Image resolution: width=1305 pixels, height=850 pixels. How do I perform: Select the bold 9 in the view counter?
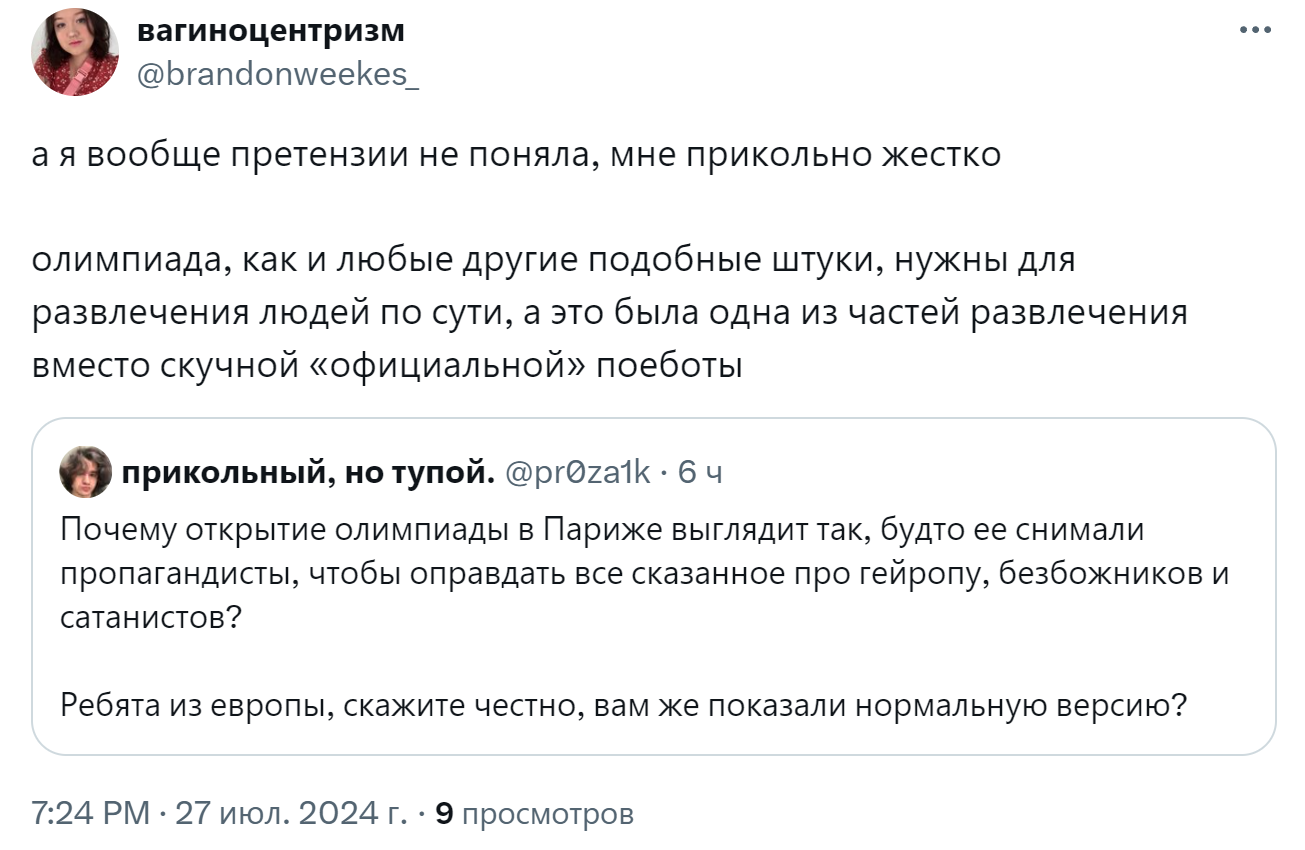tap(445, 814)
